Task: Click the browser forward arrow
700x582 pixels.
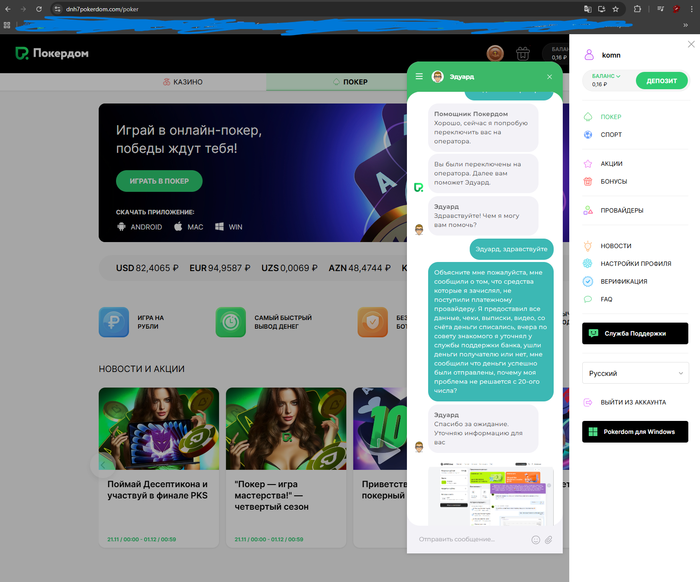Action: pos(23,9)
